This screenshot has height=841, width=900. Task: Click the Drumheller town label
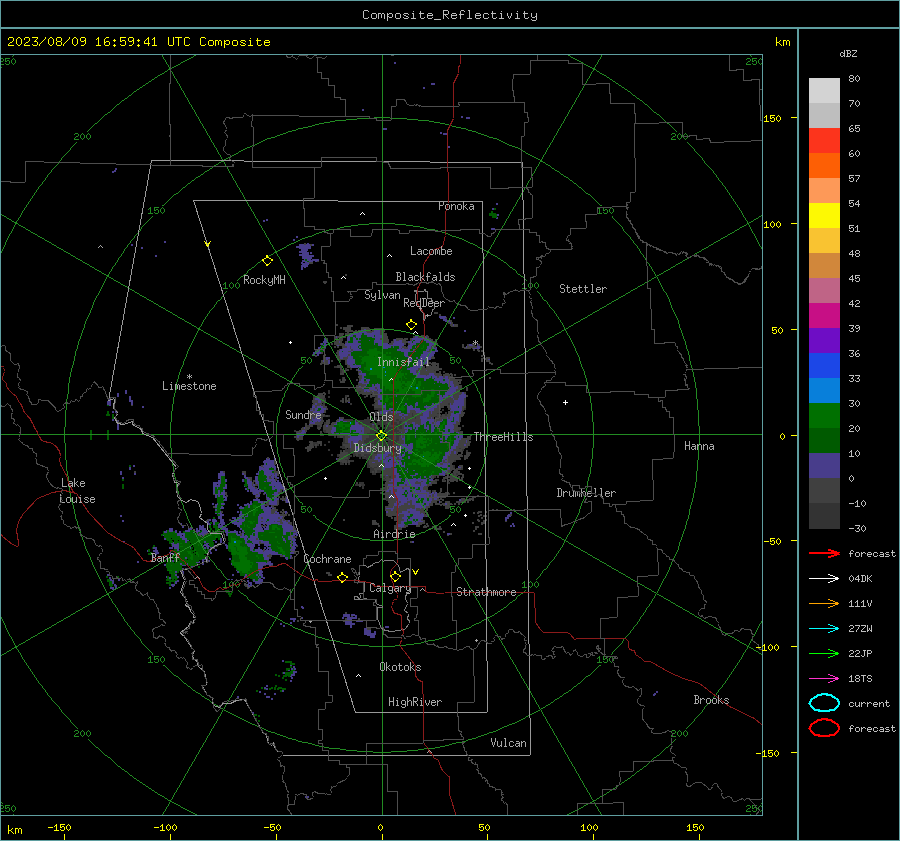coord(586,493)
